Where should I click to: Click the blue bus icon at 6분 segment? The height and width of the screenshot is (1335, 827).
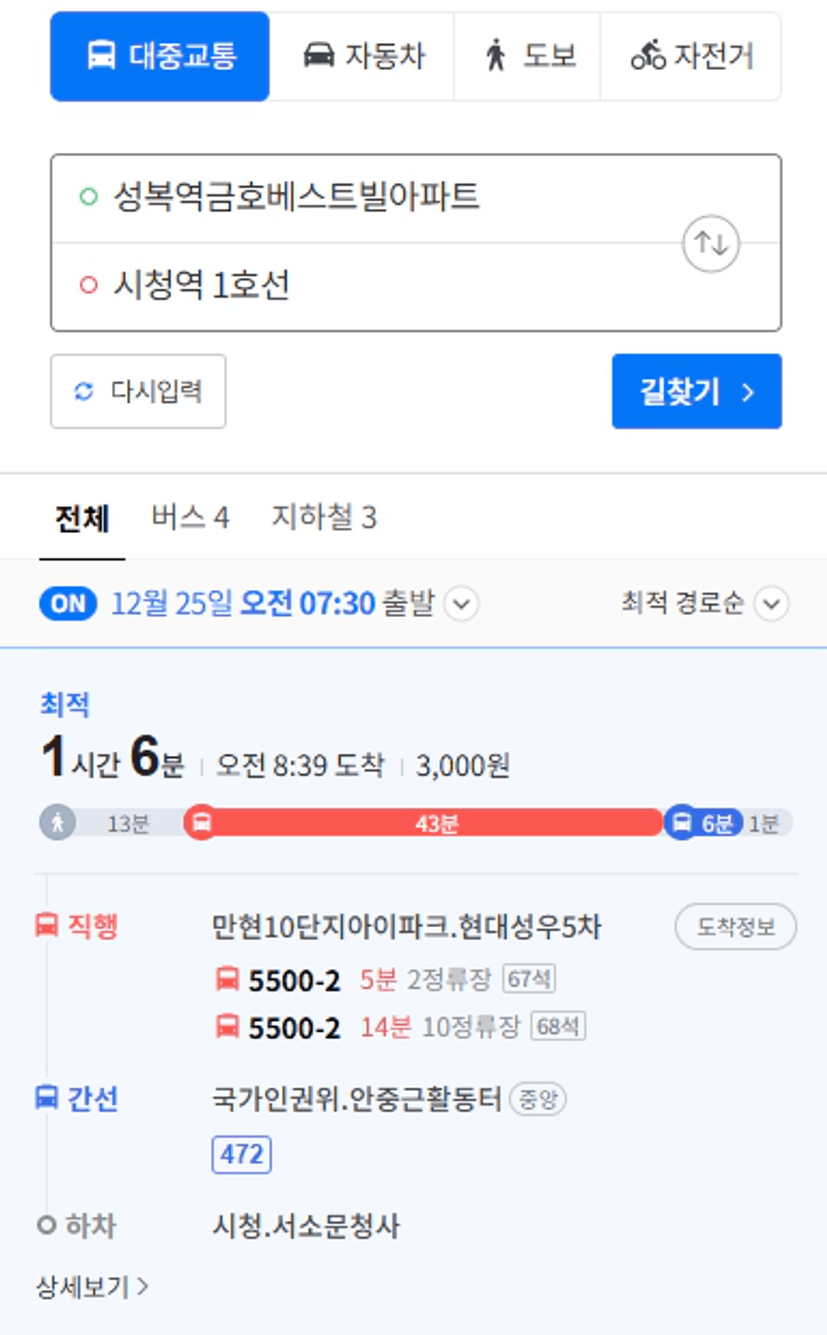pyautogui.click(x=681, y=823)
